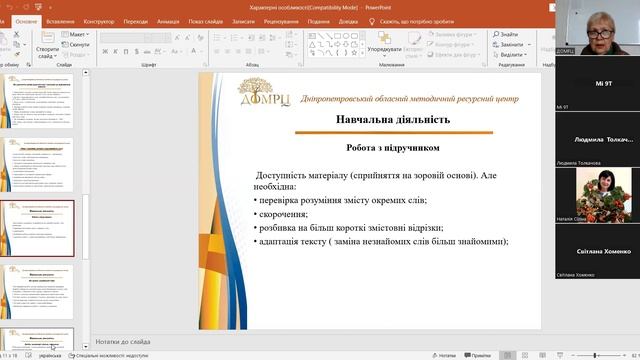Viewport: 640px width, 360px height.
Task: Toggle italic К formatting
Action: [116, 51]
